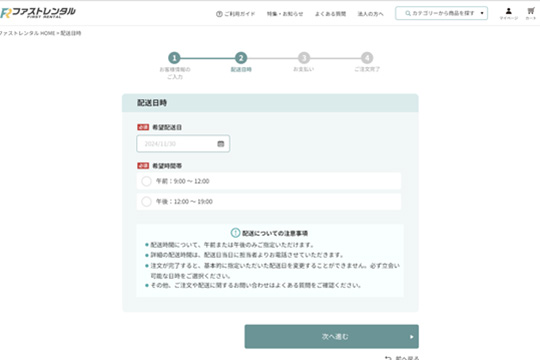Click 希望配送日 label
The height and width of the screenshot is (360, 540).
coord(167,127)
